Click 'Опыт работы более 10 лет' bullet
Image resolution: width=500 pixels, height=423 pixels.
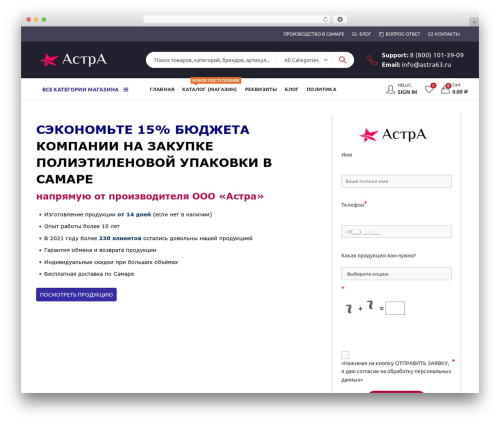point(82,226)
